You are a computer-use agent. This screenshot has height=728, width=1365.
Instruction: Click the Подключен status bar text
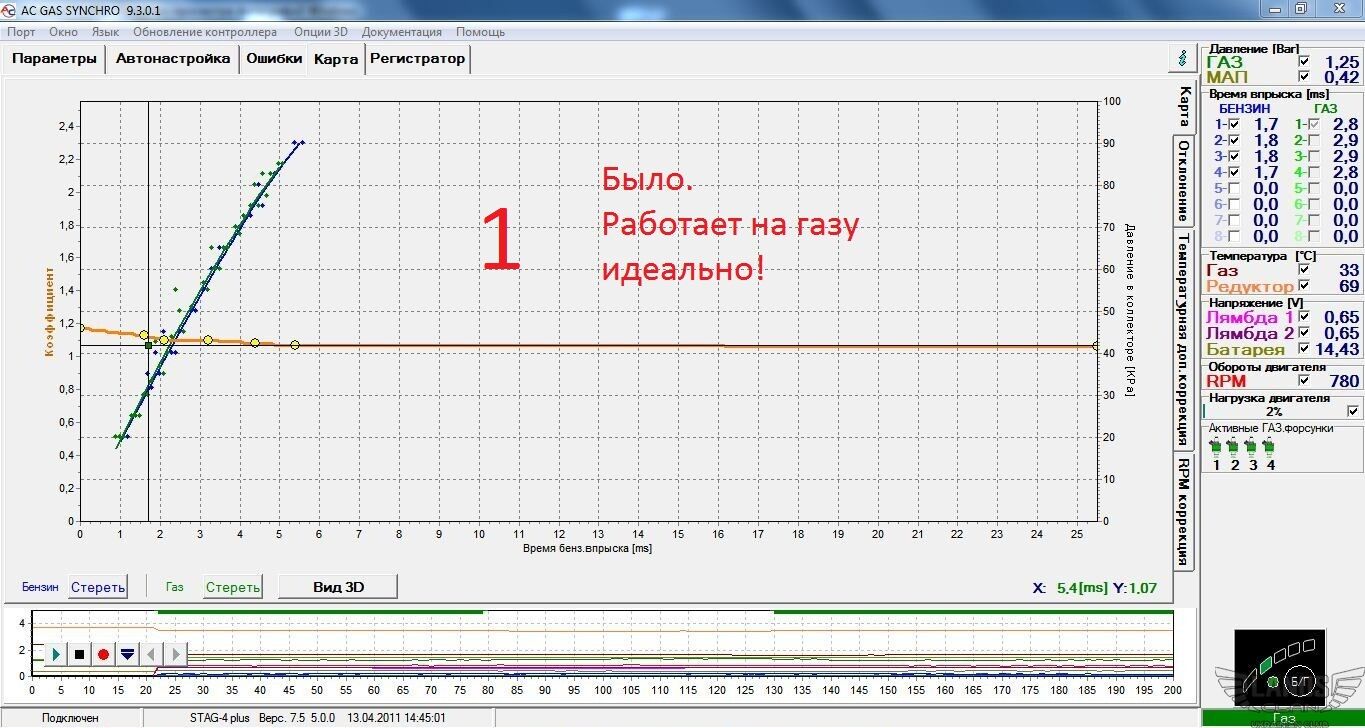70,718
